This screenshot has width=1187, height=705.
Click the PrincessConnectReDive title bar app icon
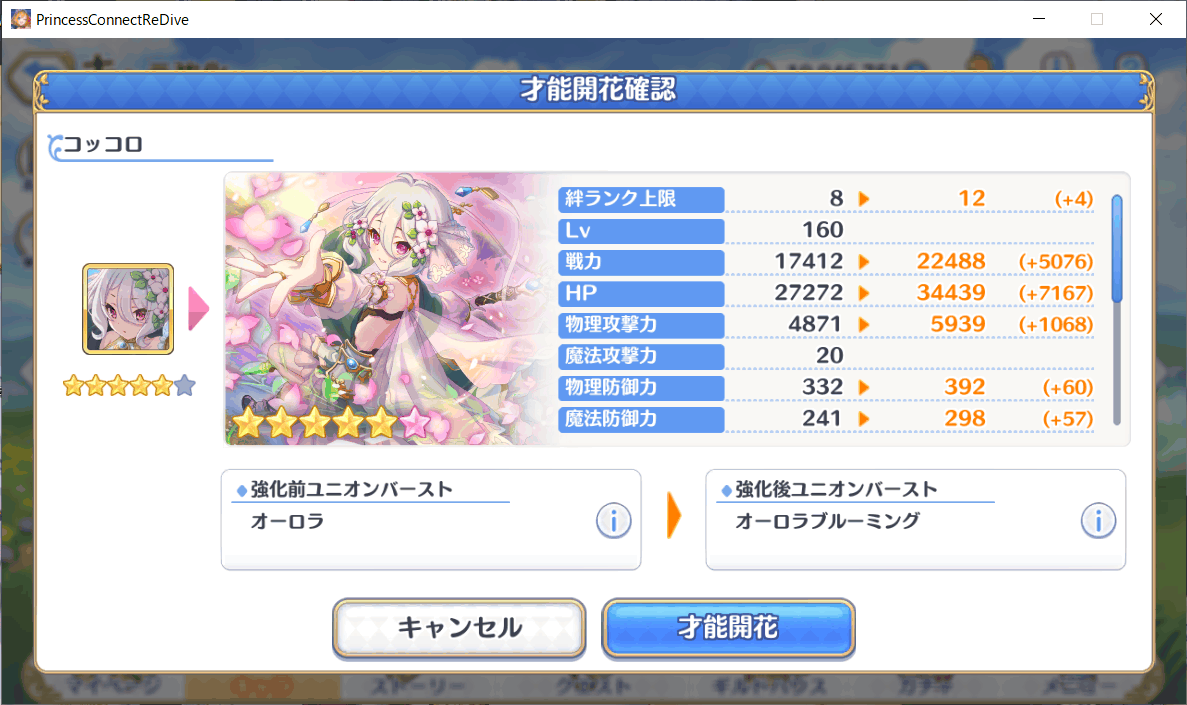click(x=20, y=19)
